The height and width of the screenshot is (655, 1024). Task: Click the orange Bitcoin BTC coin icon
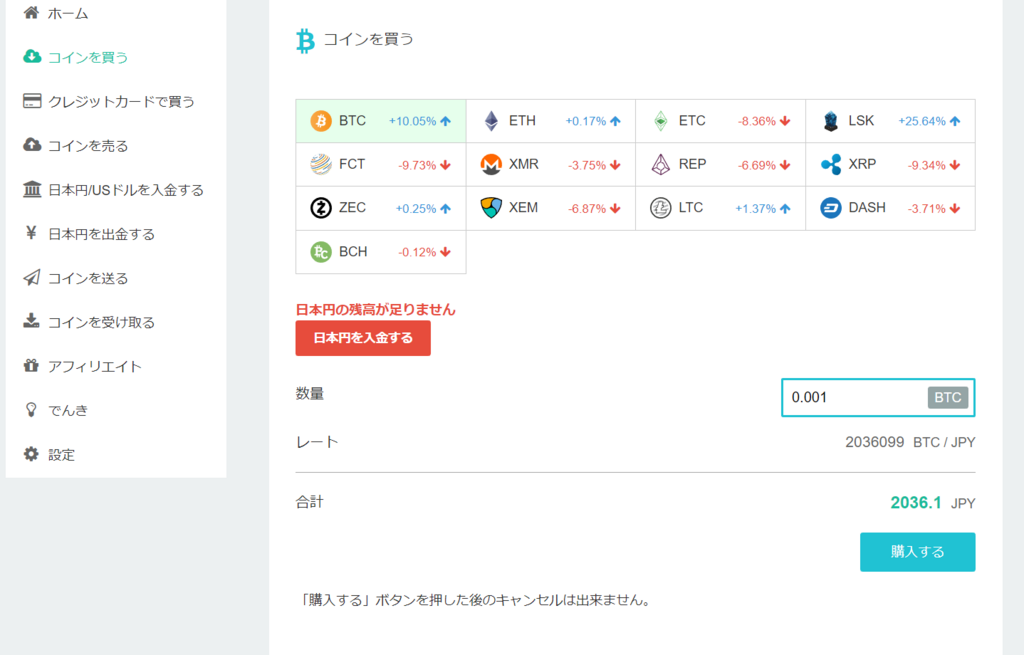click(x=321, y=121)
